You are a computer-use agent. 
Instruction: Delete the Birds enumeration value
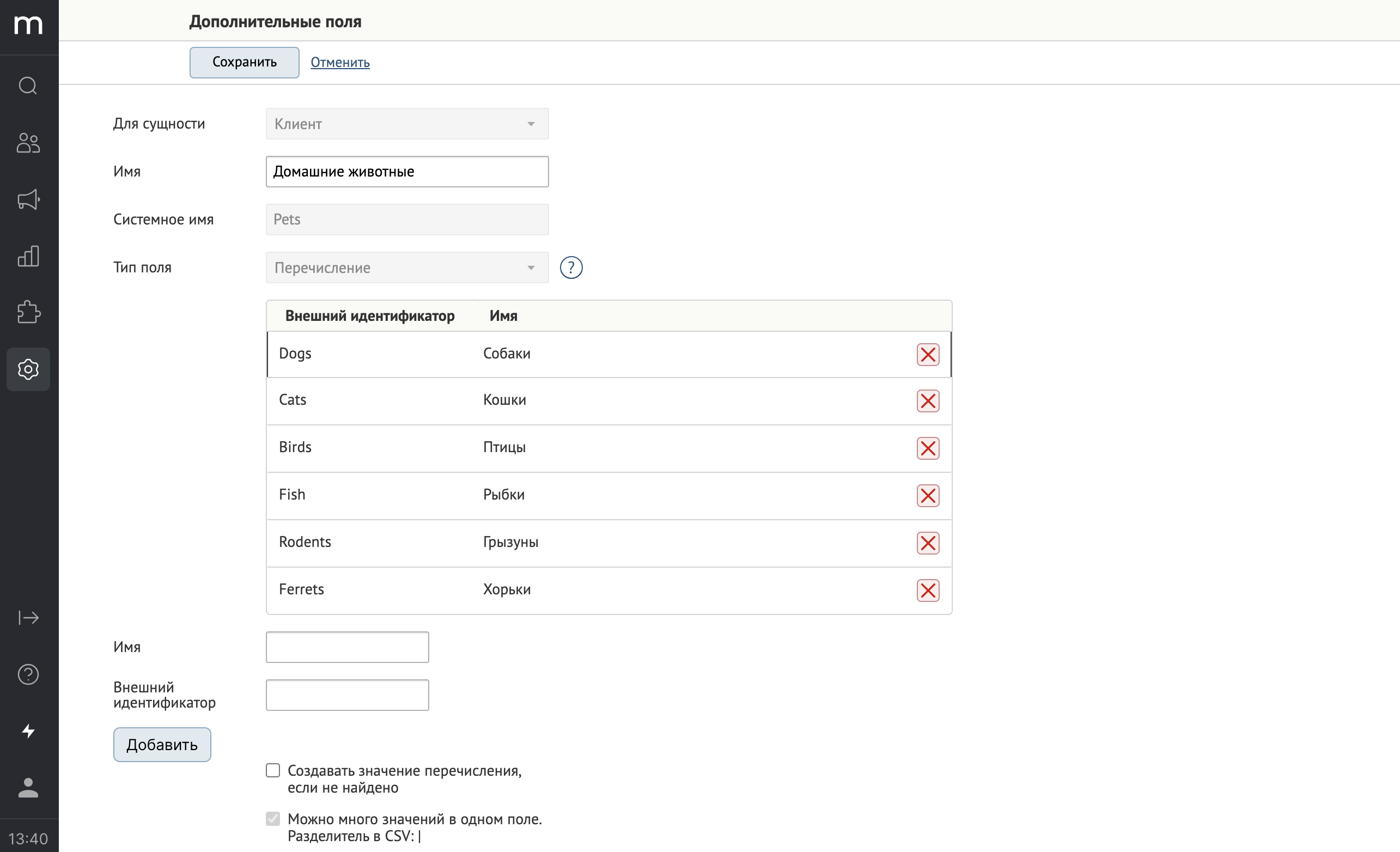[x=928, y=448]
